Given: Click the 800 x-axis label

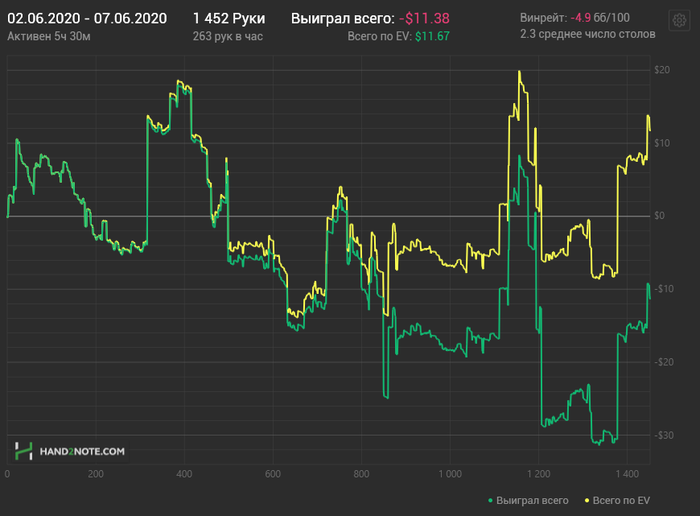Looking at the screenshot, I should (x=361, y=474).
